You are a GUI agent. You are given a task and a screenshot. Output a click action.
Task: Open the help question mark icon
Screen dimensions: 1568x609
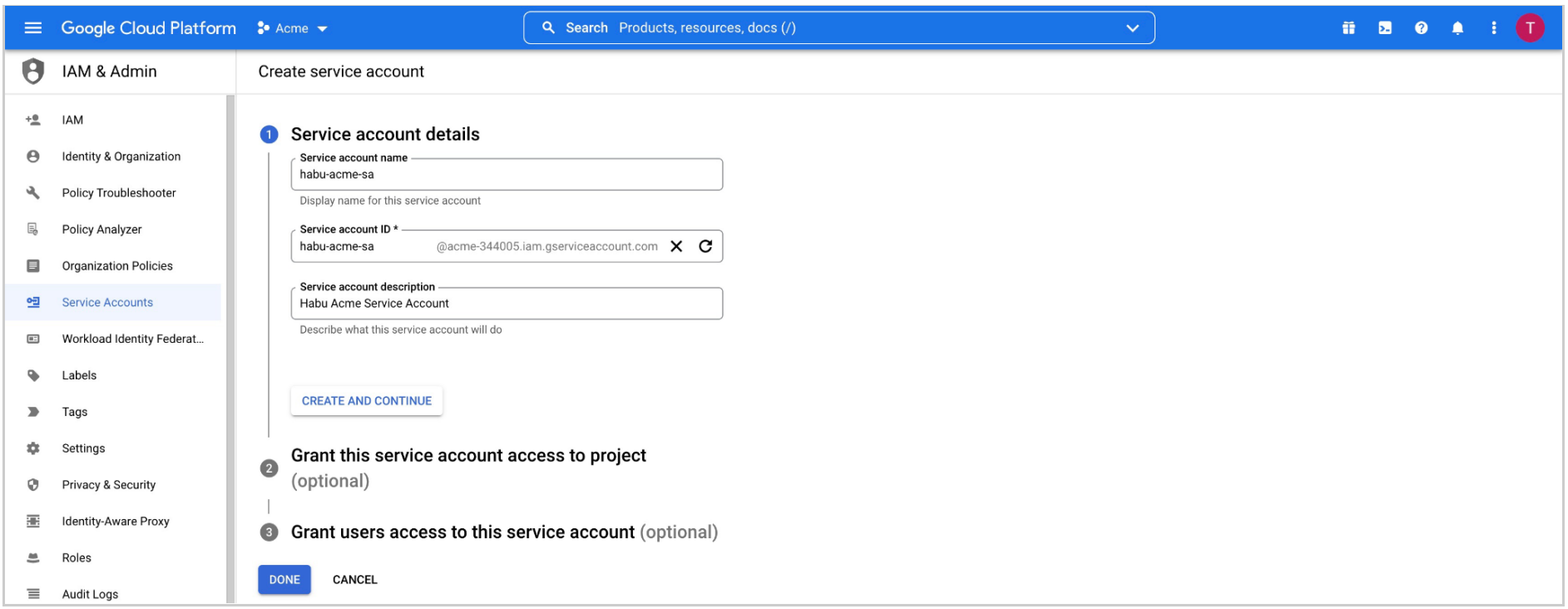(x=1421, y=28)
